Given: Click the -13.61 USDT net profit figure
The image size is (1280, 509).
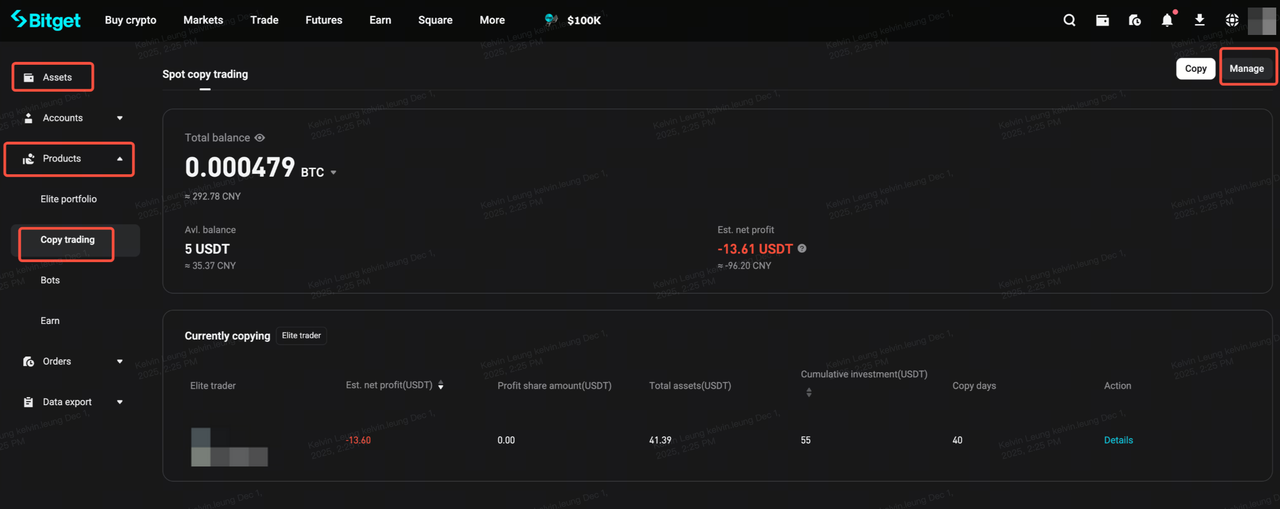Looking at the screenshot, I should (x=755, y=249).
